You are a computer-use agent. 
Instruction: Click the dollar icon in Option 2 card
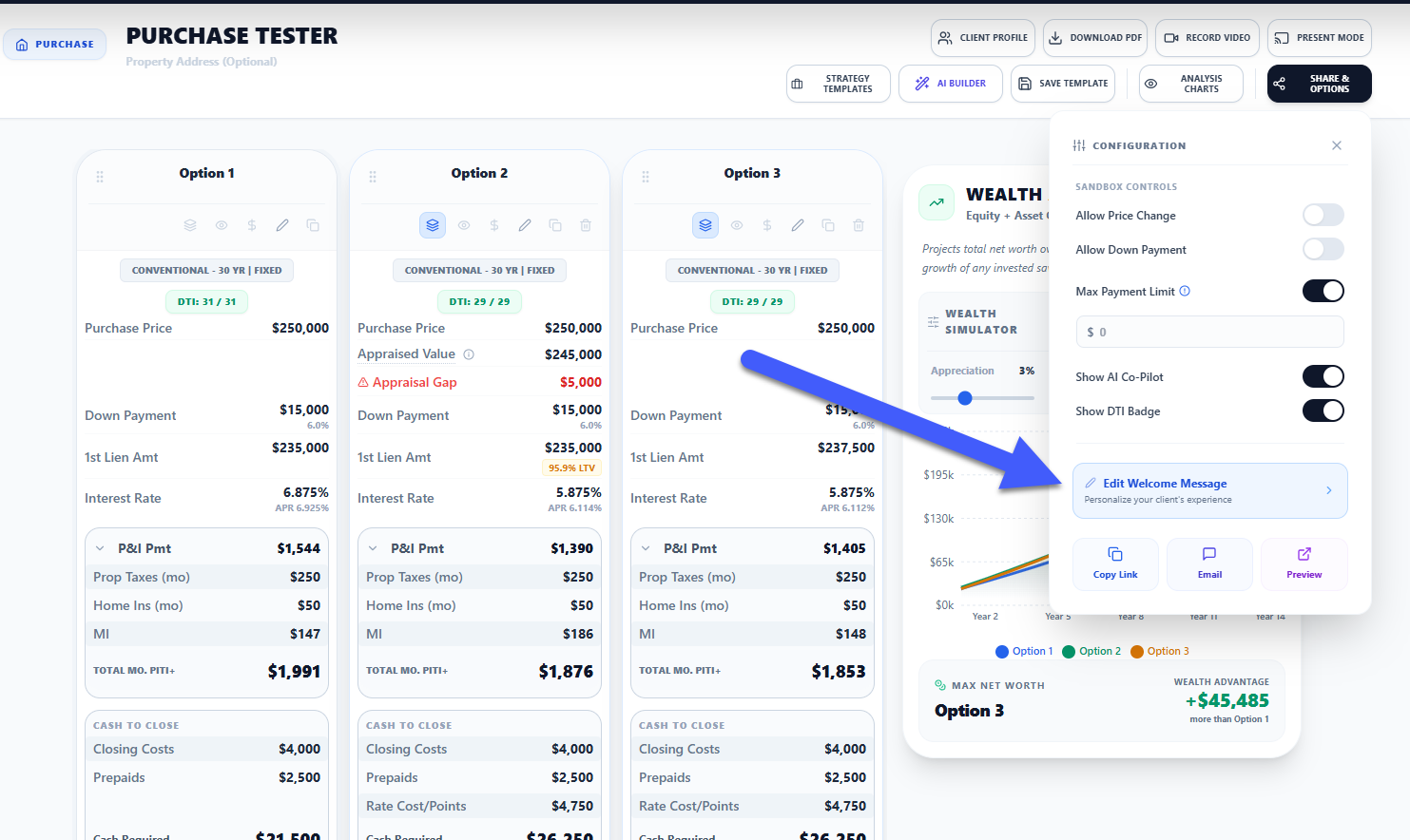tap(494, 225)
